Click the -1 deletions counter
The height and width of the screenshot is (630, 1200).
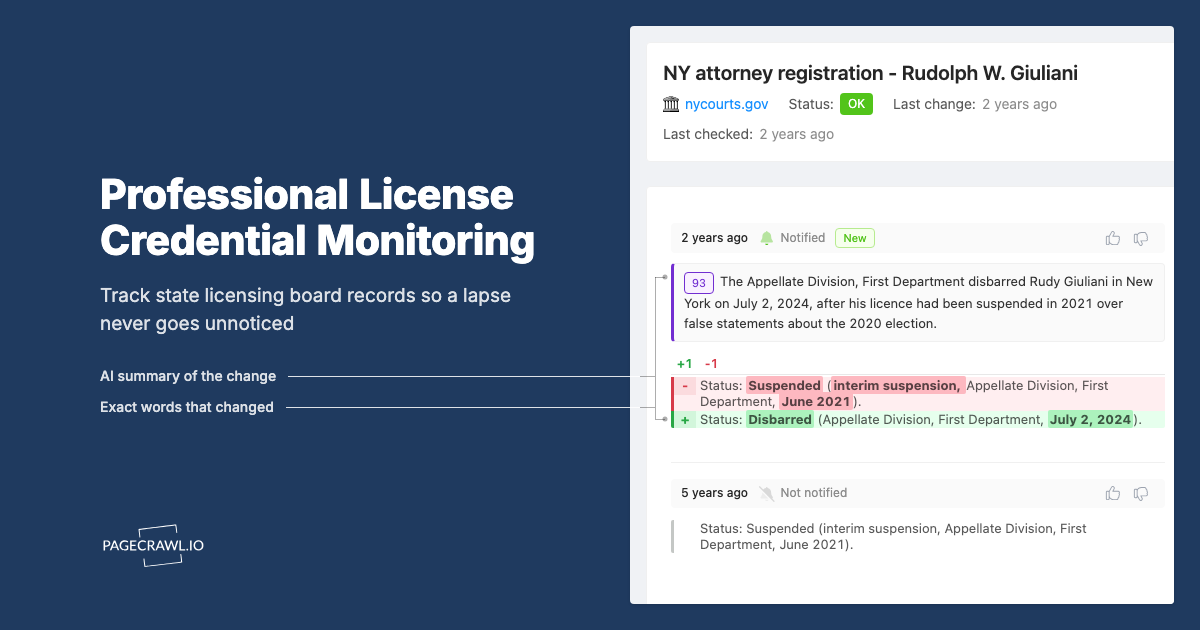tap(711, 364)
